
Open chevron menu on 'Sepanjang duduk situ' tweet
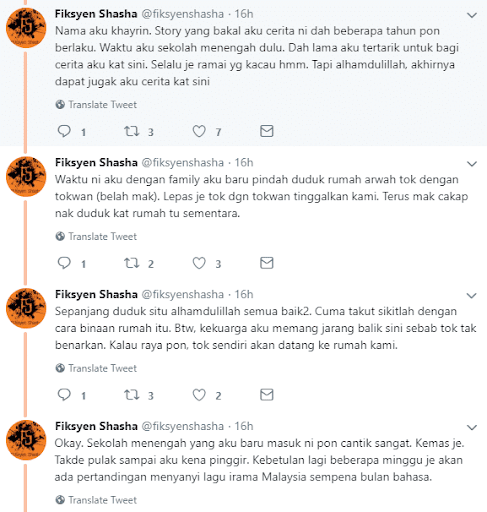[472, 296]
